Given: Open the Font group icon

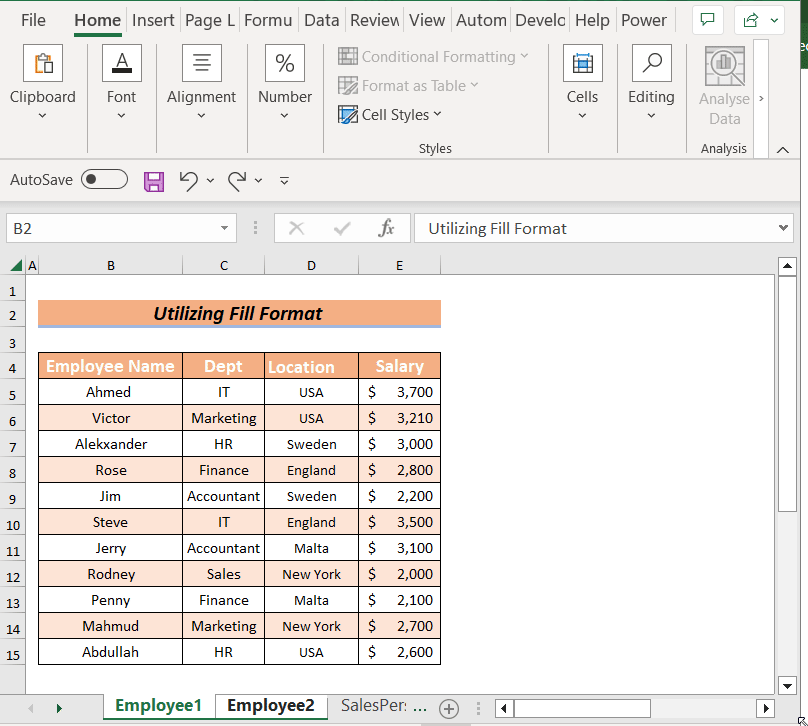Looking at the screenshot, I should pos(121,64).
